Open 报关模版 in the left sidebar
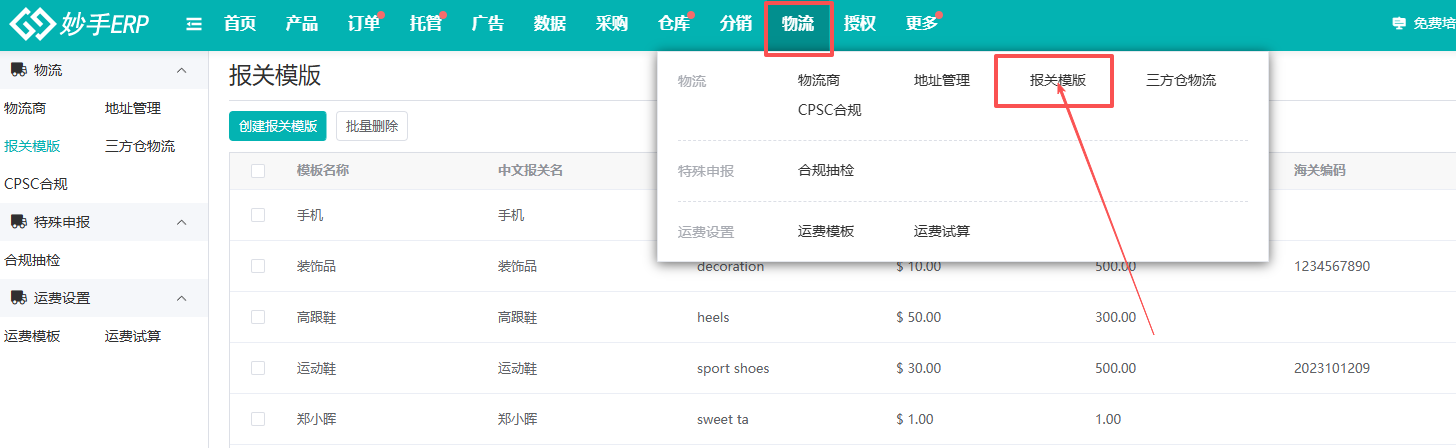This screenshot has height=448, width=1456. [x=32, y=146]
